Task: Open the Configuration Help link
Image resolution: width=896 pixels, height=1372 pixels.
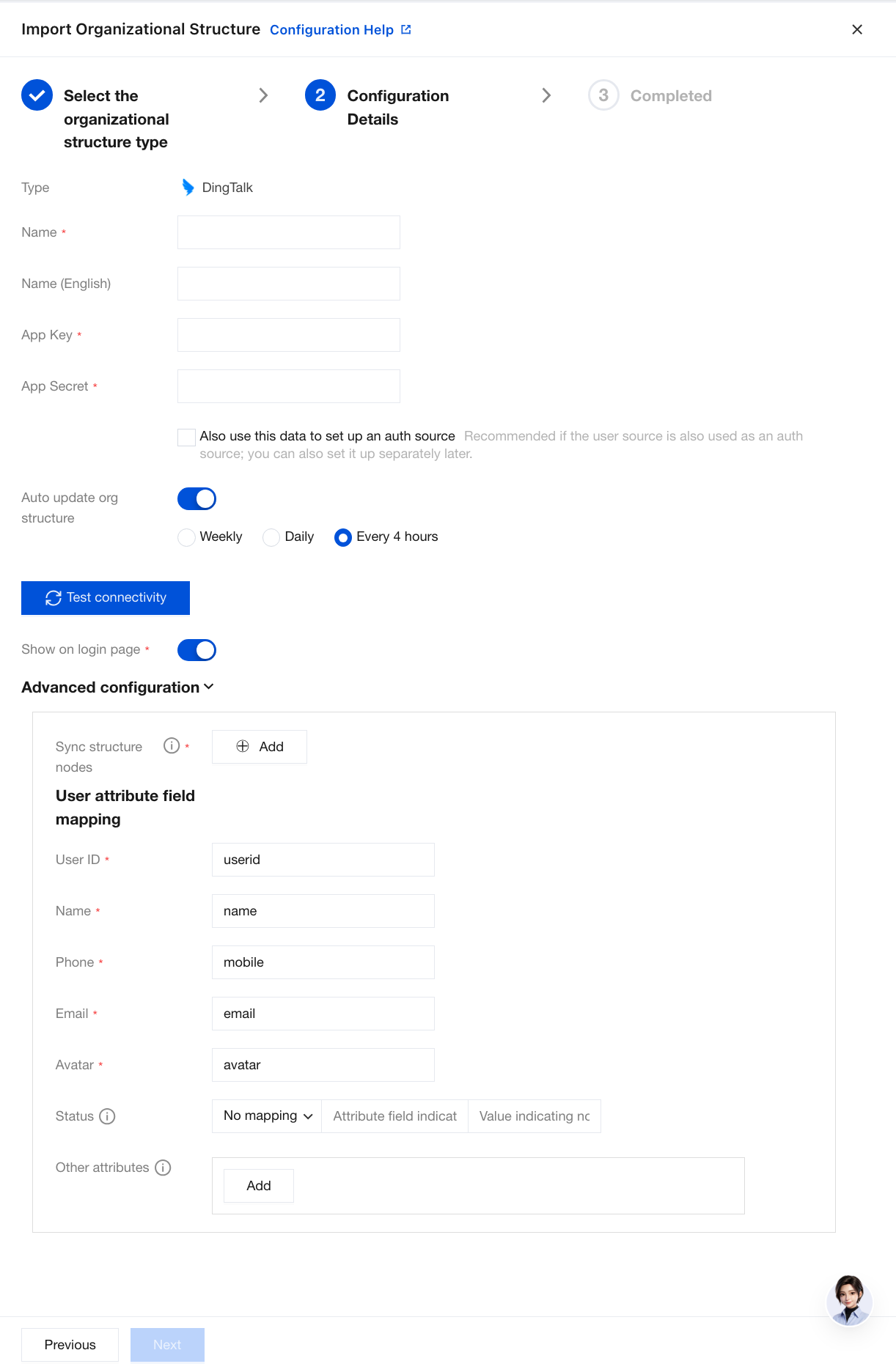Action: click(x=331, y=30)
